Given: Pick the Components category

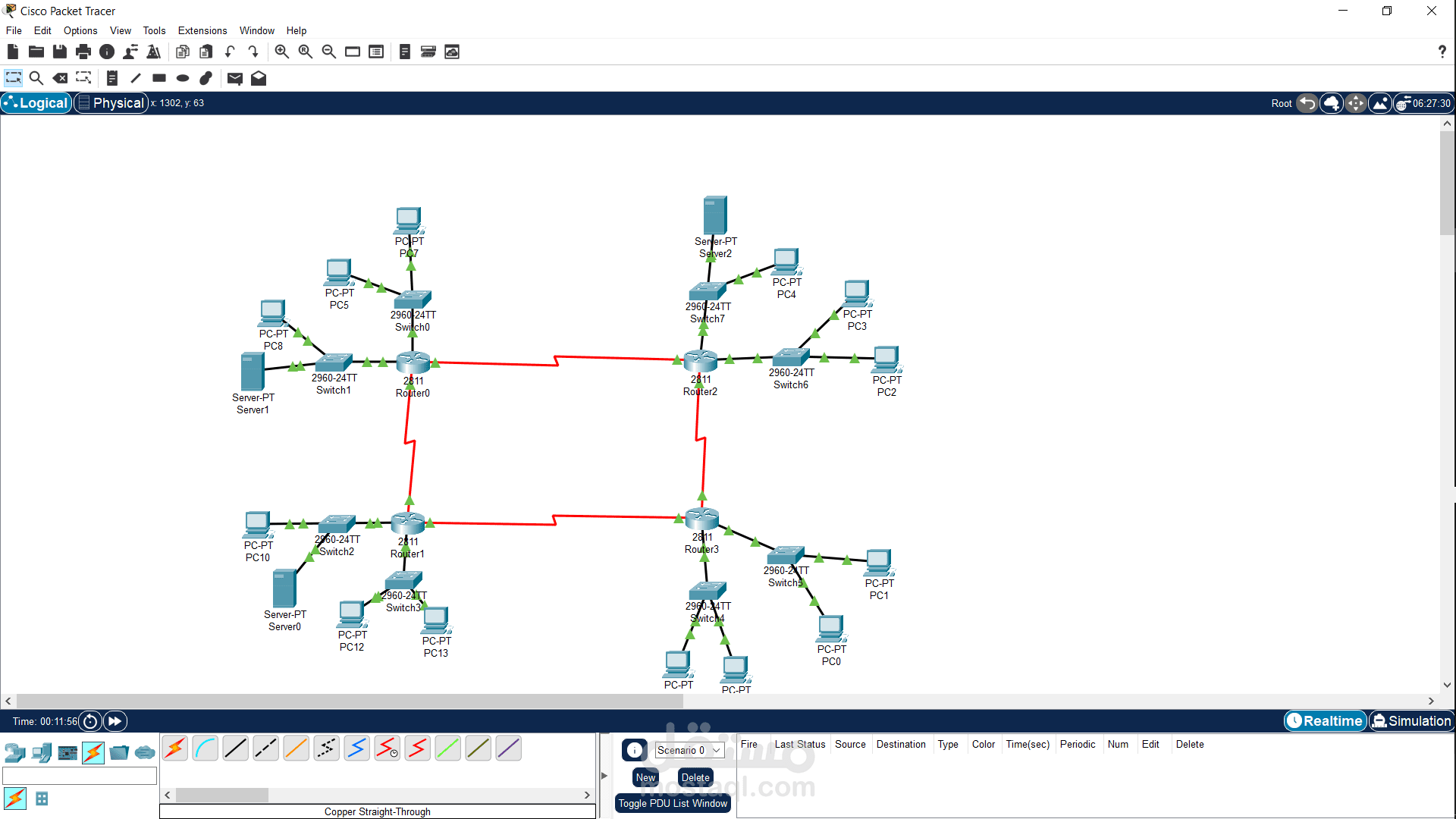Looking at the screenshot, I should pos(67,753).
